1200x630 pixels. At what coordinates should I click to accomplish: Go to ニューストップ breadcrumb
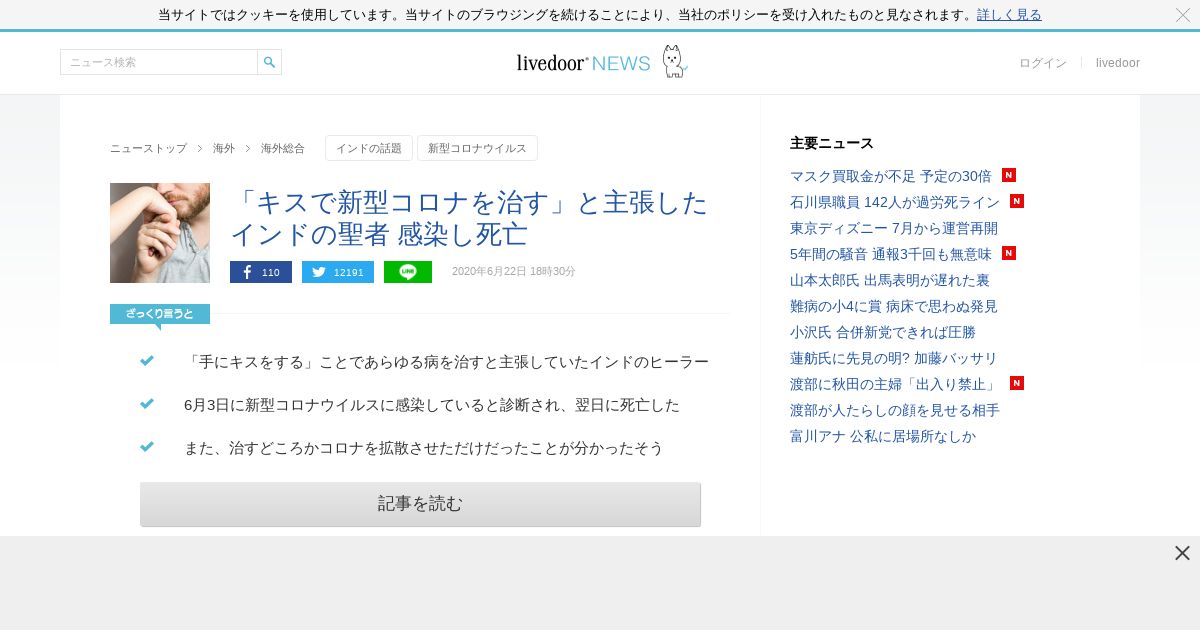coord(148,148)
